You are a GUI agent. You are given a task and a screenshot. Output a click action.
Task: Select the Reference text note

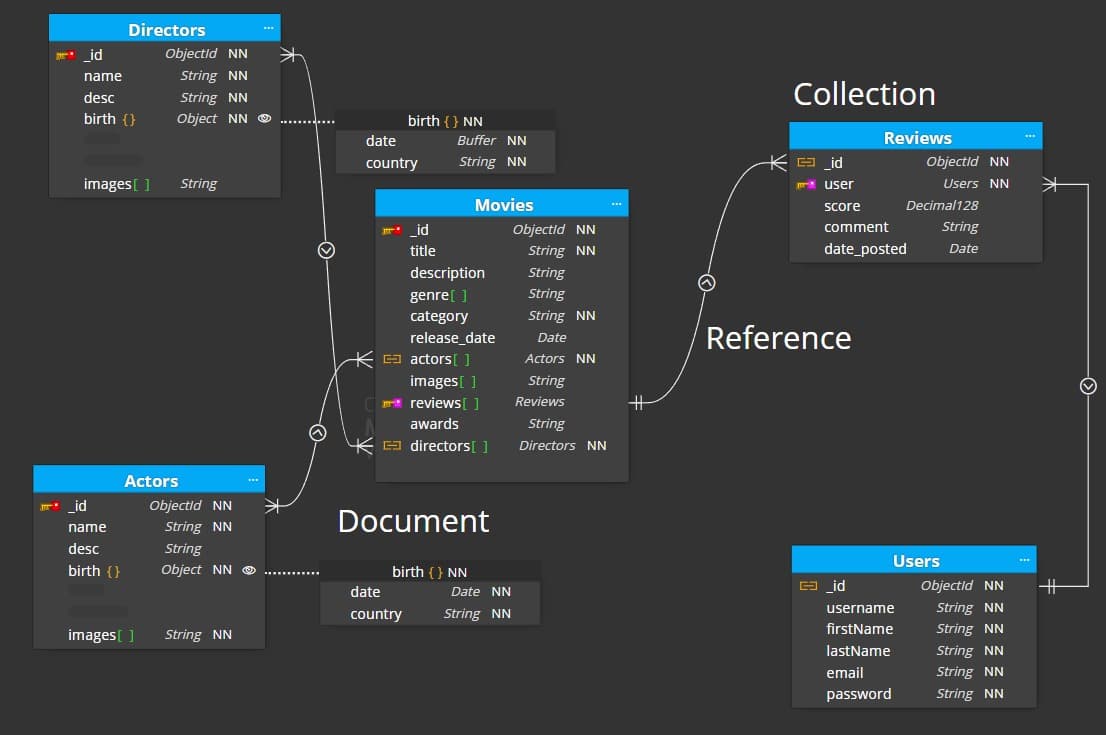pos(779,338)
